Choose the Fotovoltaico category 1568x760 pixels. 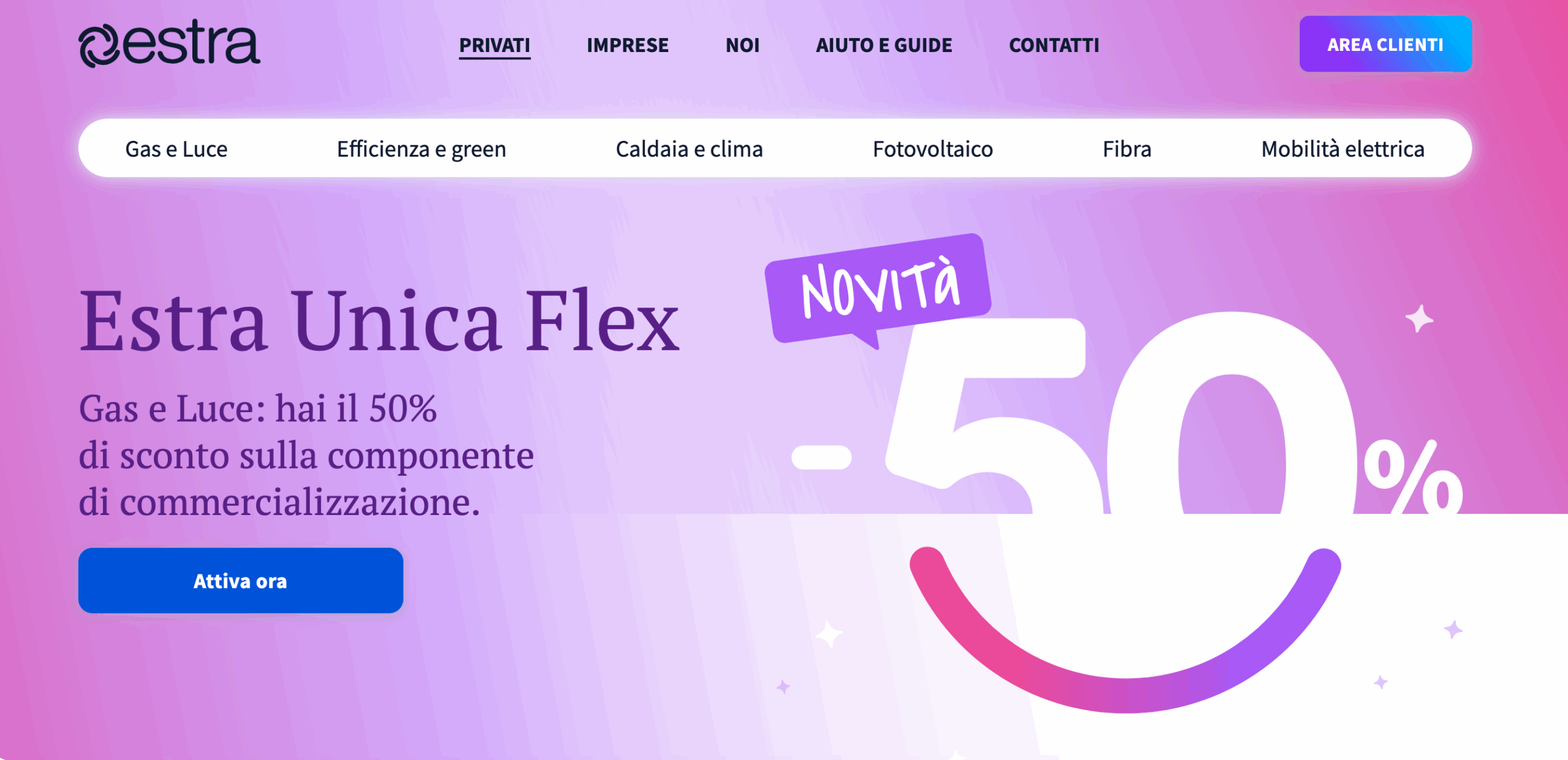click(x=932, y=149)
